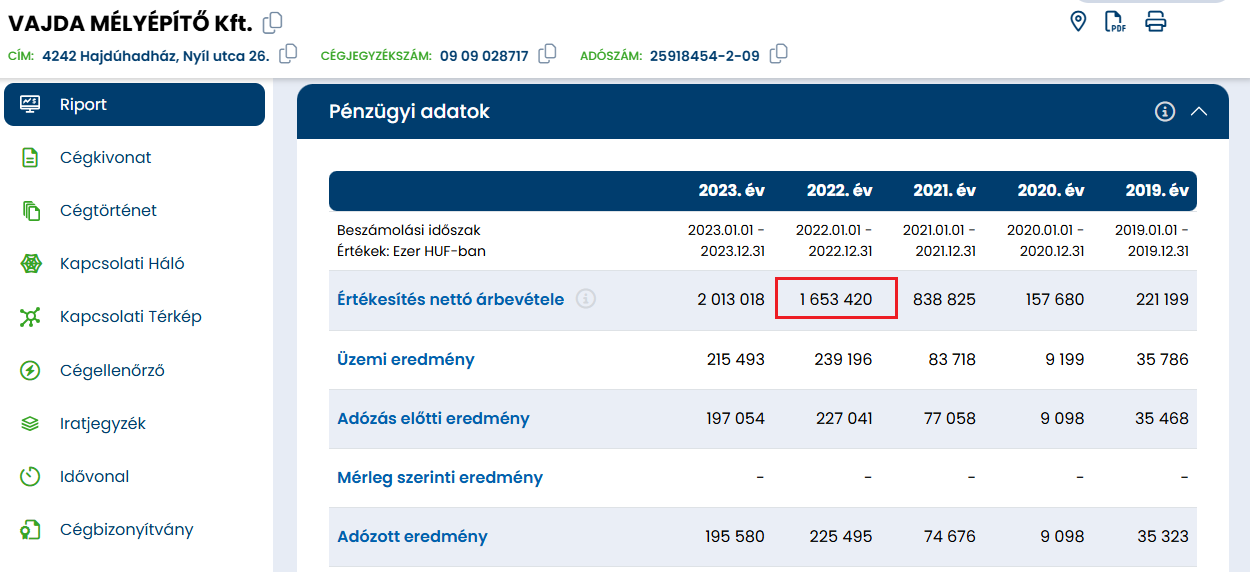Collapse the Pénzügyi adatok section
Image resolution: width=1250 pixels, height=572 pixels.
1199,112
